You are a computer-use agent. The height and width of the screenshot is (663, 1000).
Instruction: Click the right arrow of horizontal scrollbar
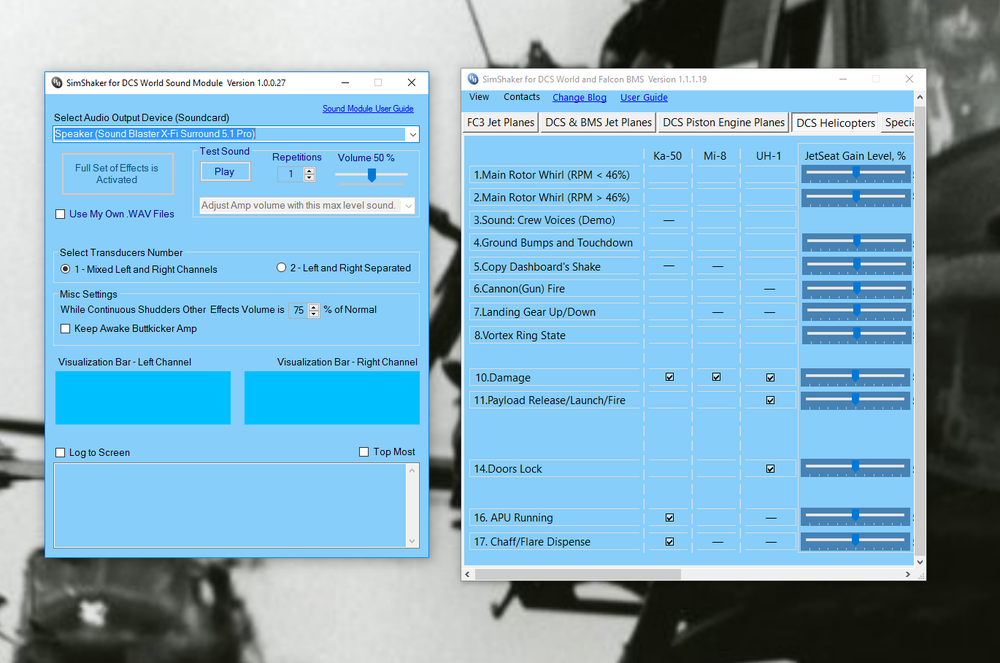(908, 574)
